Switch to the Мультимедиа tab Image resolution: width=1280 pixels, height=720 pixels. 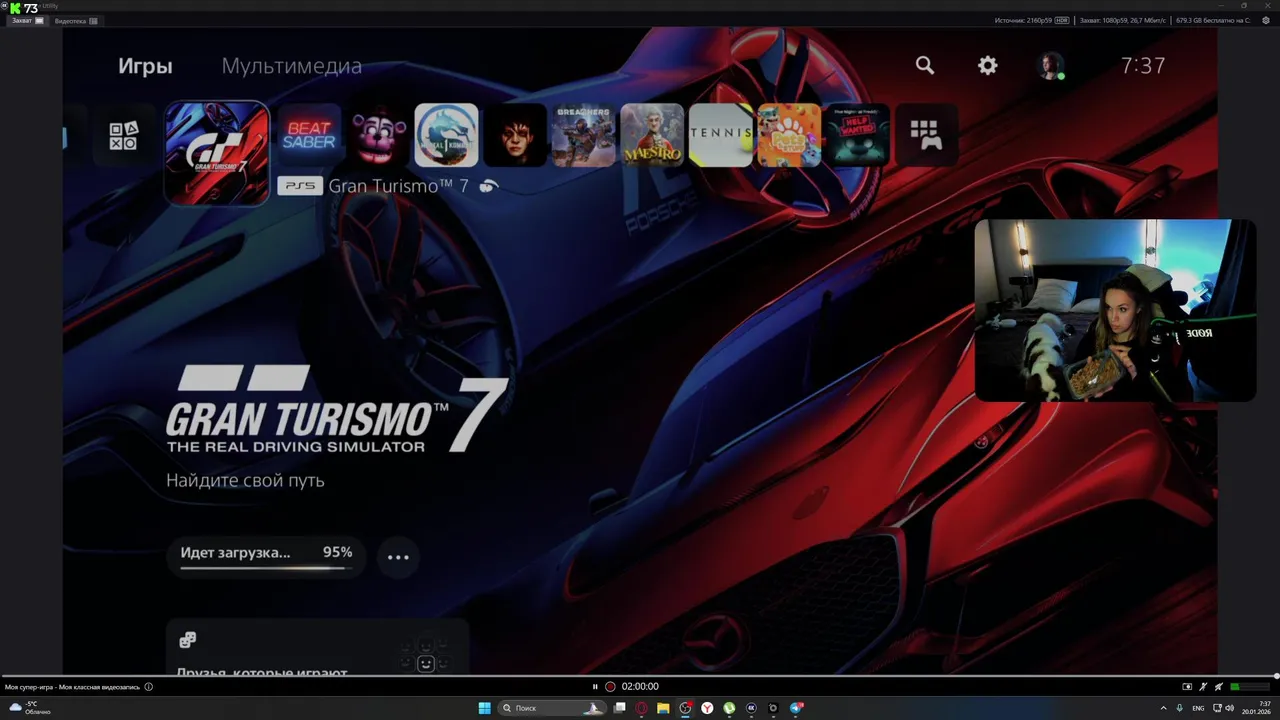click(x=291, y=66)
